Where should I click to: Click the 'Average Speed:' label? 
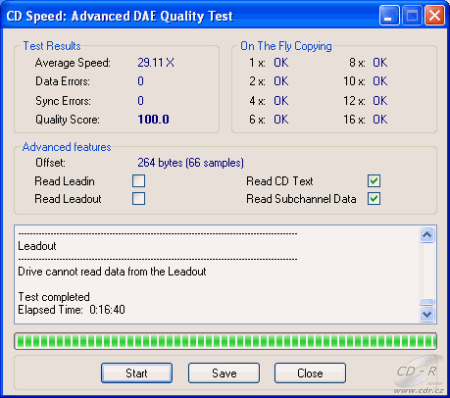[x=73, y=63]
